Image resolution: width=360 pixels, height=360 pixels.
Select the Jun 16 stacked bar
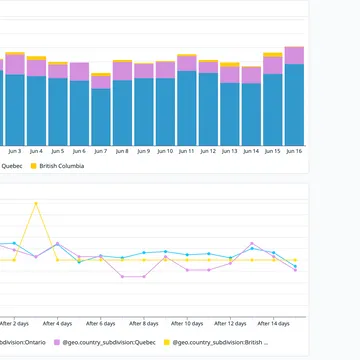[x=294, y=96]
